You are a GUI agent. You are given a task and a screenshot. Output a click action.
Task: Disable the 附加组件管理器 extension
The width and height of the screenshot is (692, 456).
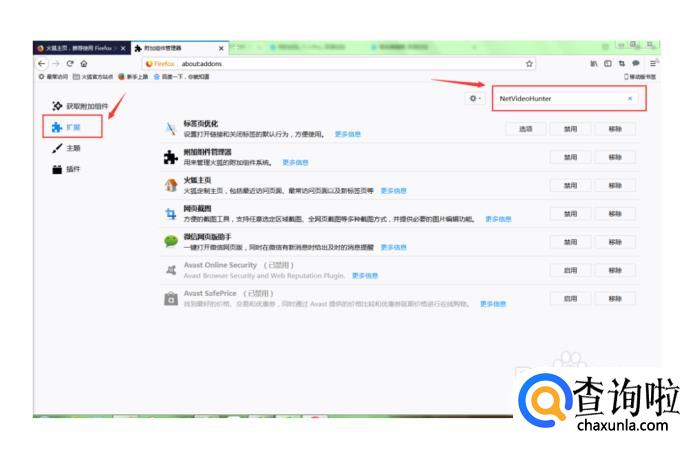[571, 157]
